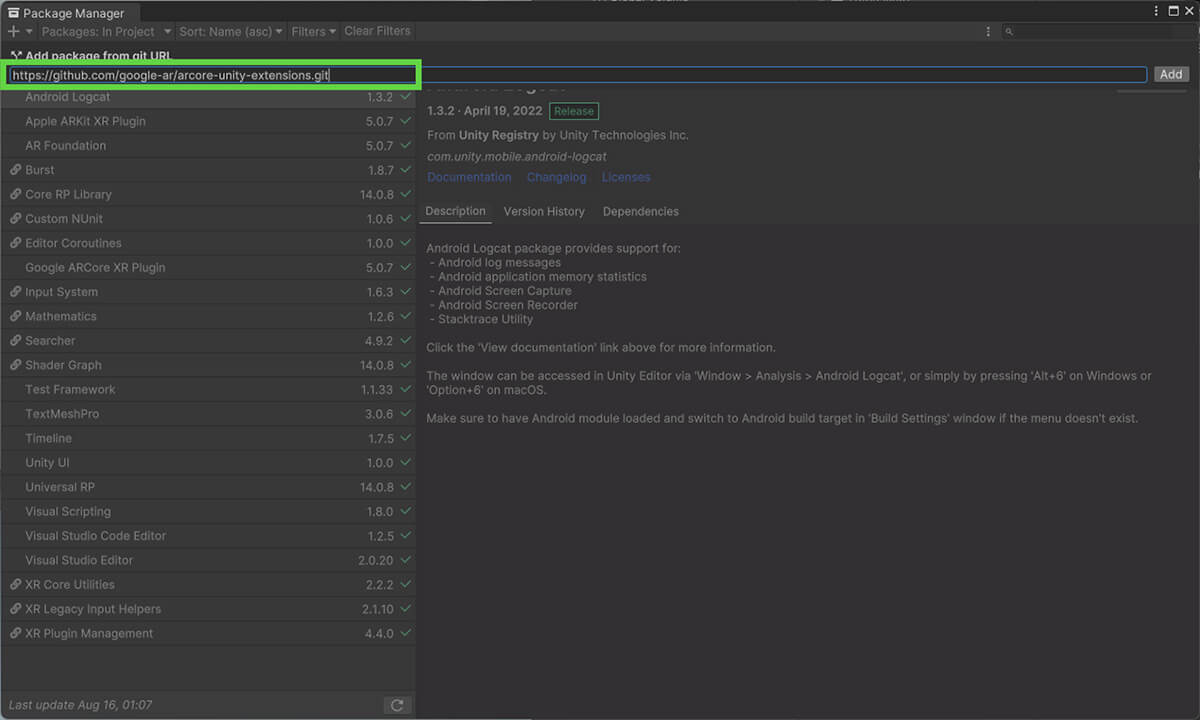Select the Shader Graph package
1200x720 pixels.
[x=208, y=365]
